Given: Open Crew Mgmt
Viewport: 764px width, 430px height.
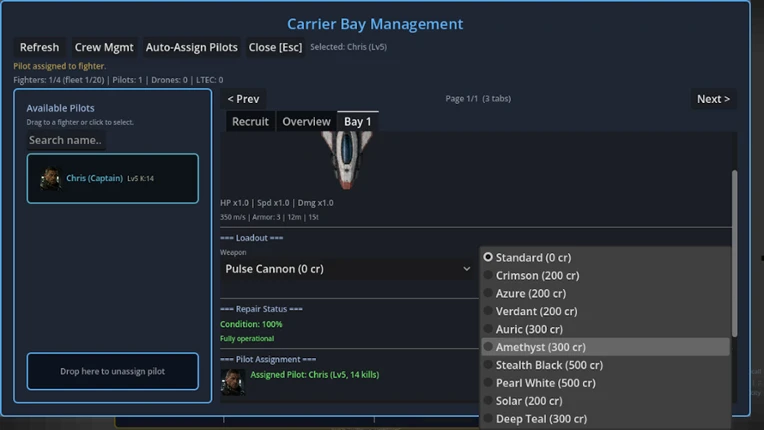Looking at the screenshot, I should (x=104, y=47).
